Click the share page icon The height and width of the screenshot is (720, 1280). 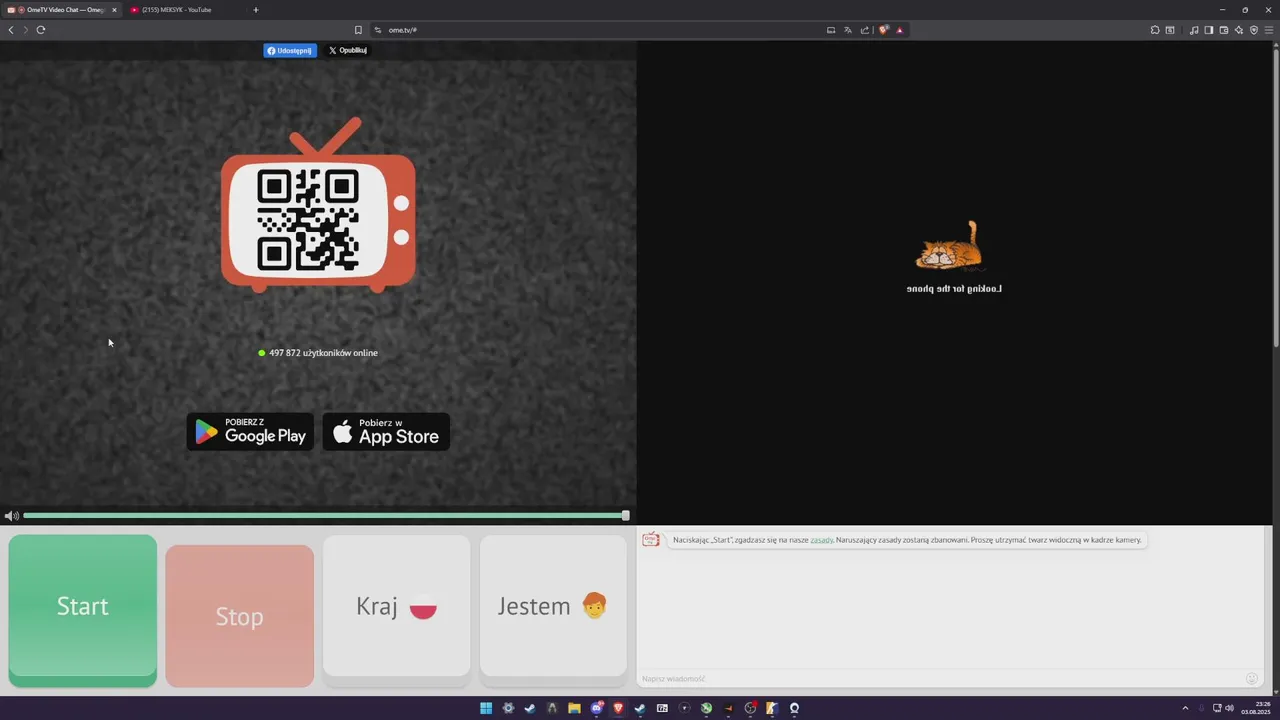click(865, 30)
